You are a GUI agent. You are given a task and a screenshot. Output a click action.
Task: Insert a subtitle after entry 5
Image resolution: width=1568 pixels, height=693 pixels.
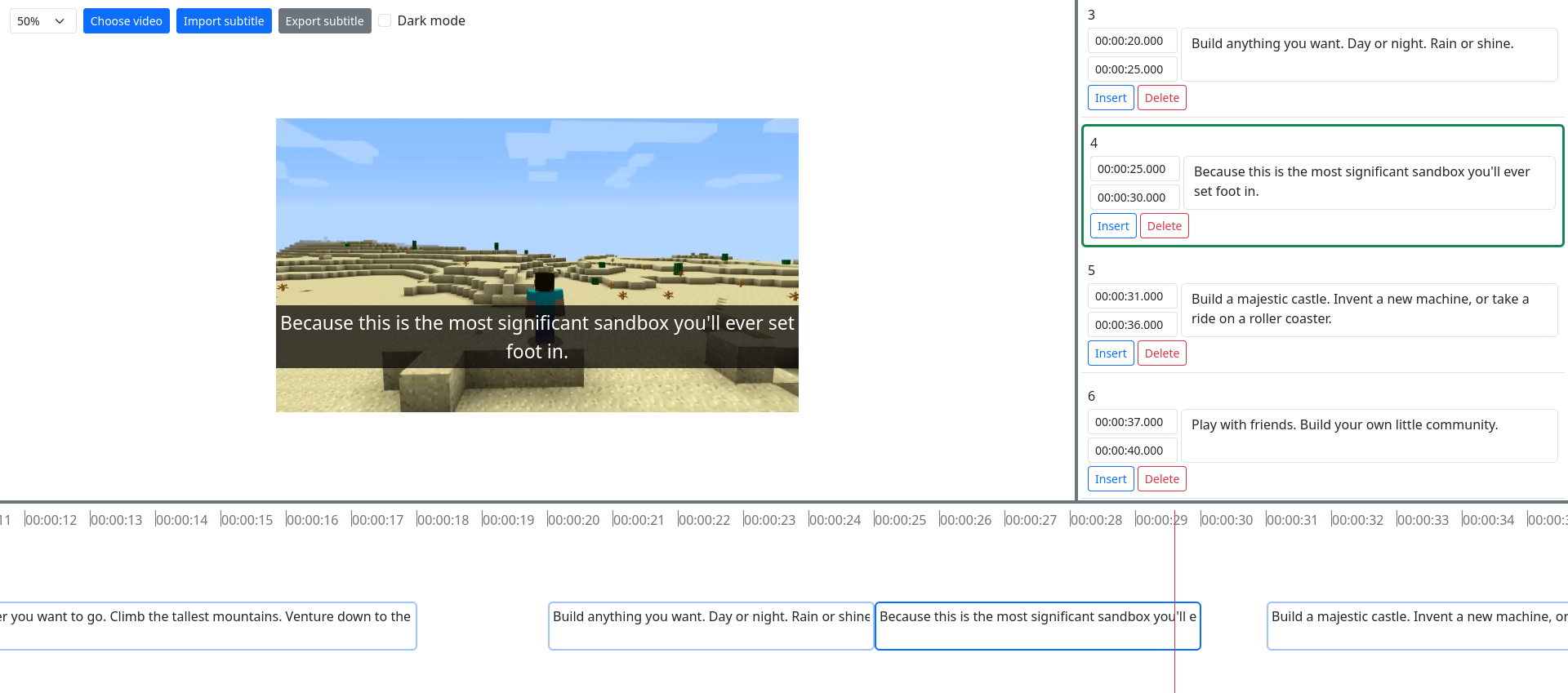coord(1111,353)
